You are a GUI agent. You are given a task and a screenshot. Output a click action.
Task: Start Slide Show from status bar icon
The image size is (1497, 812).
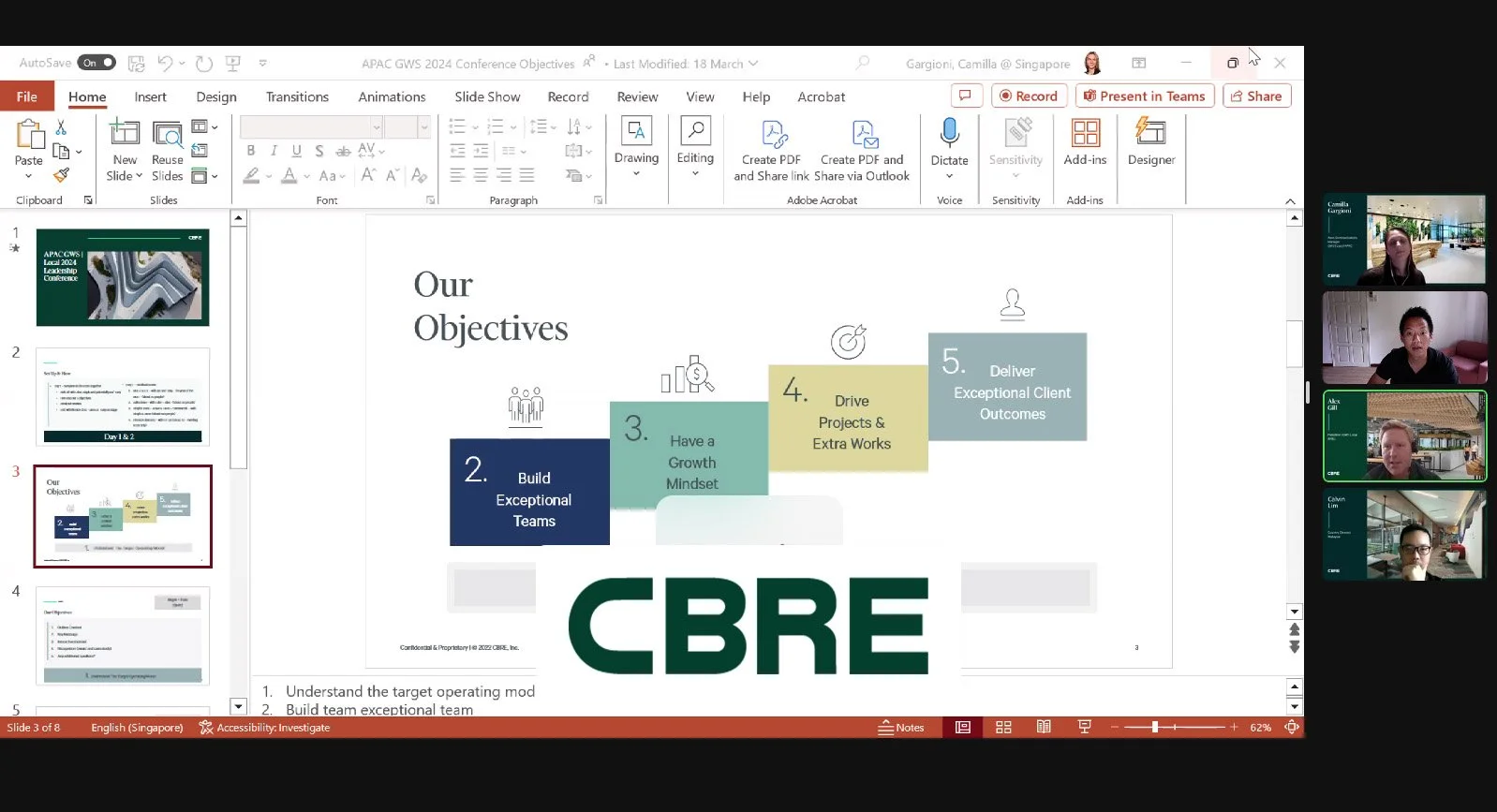[x=1085, y=727]
